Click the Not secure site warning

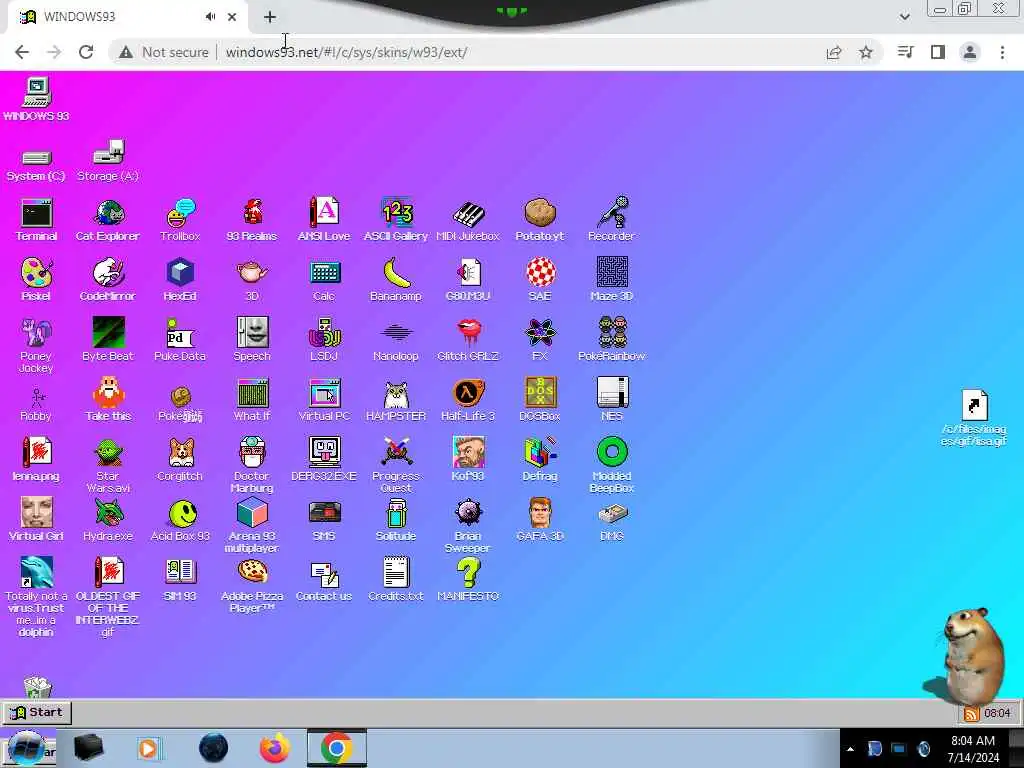click(163, 52)
